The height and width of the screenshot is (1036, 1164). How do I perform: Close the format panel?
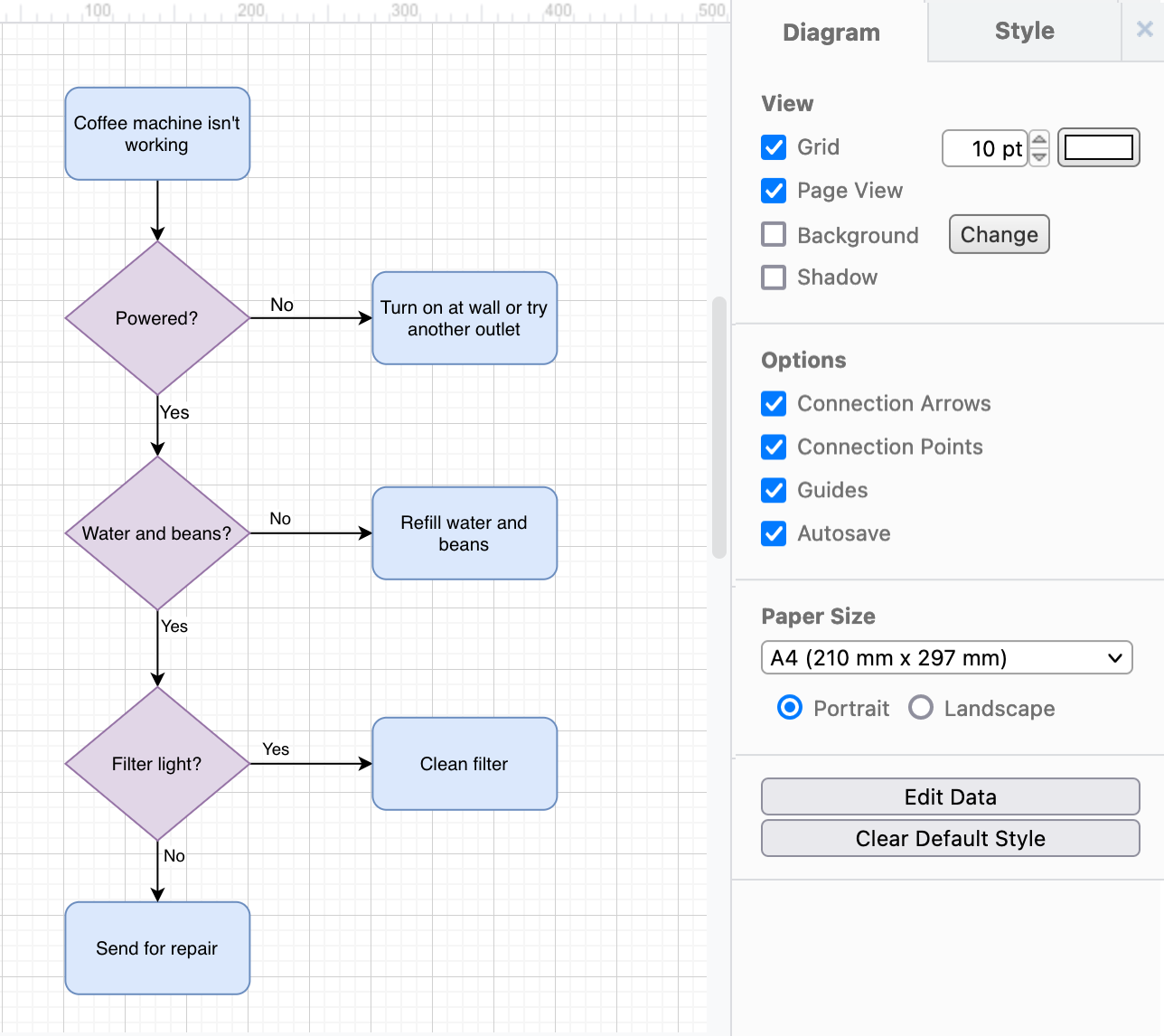(x=1144, y=30)
